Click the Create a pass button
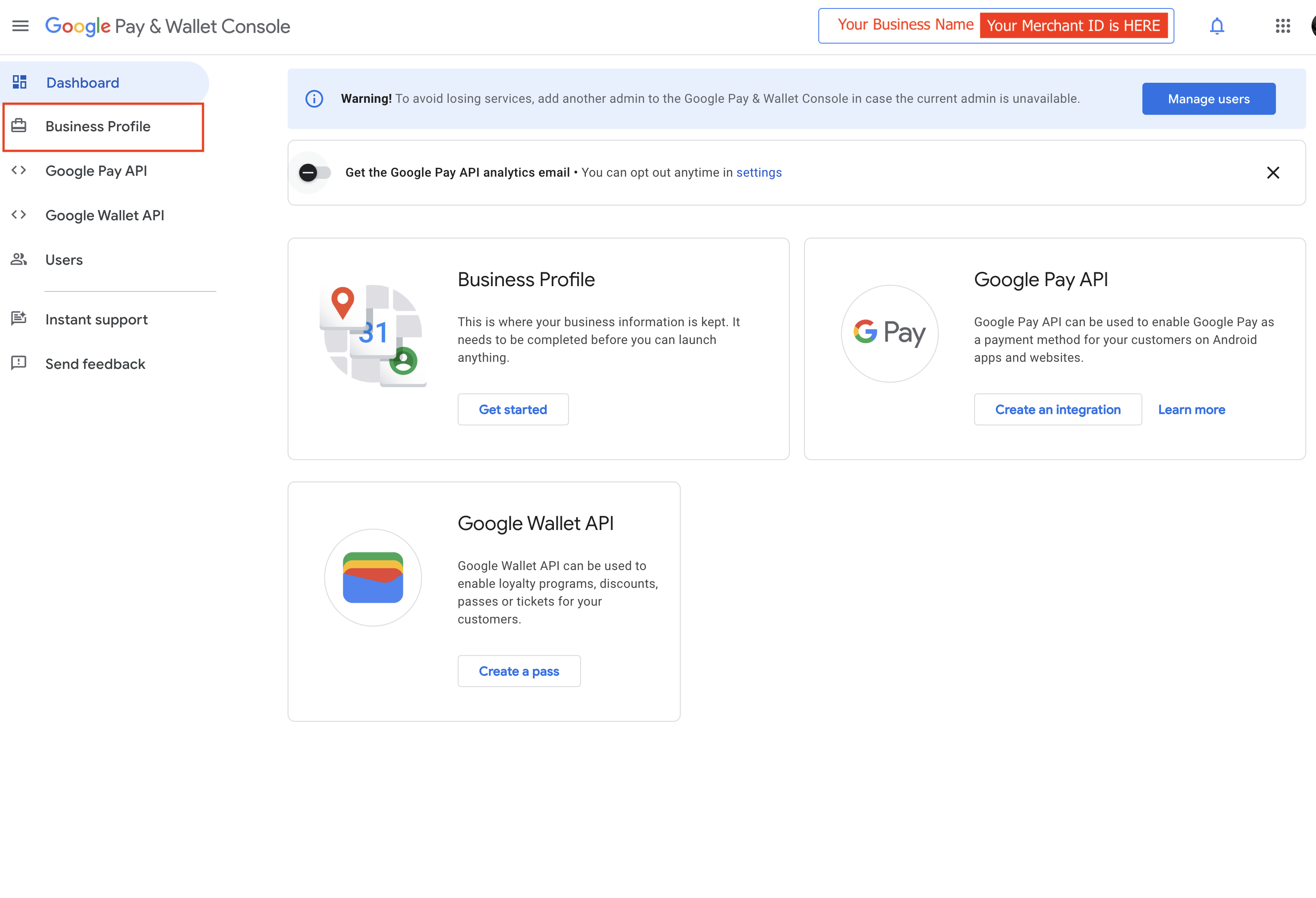 click(519, 671)
